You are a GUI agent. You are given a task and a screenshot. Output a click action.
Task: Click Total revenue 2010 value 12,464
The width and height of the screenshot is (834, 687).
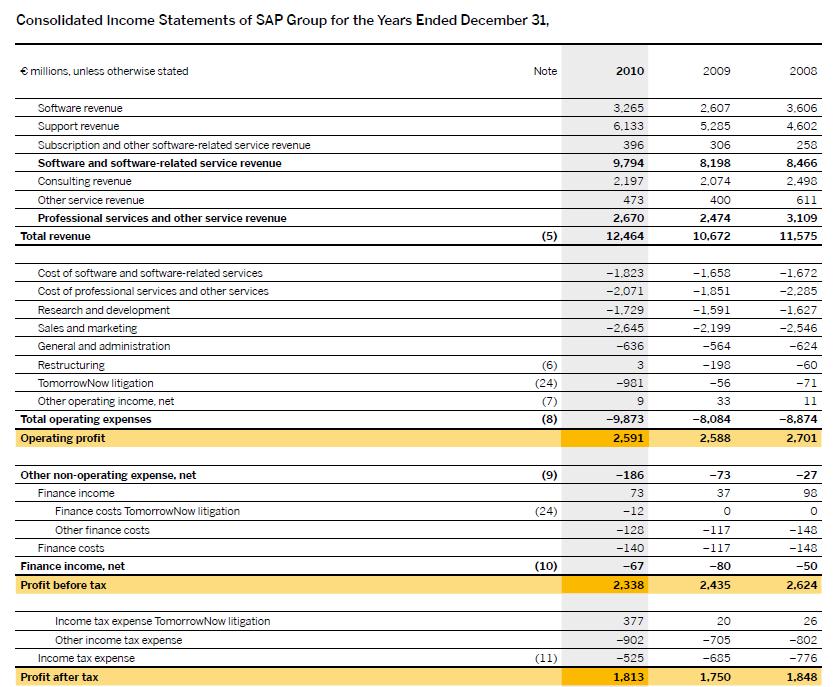pyautogui.click(x=625, y=236)
